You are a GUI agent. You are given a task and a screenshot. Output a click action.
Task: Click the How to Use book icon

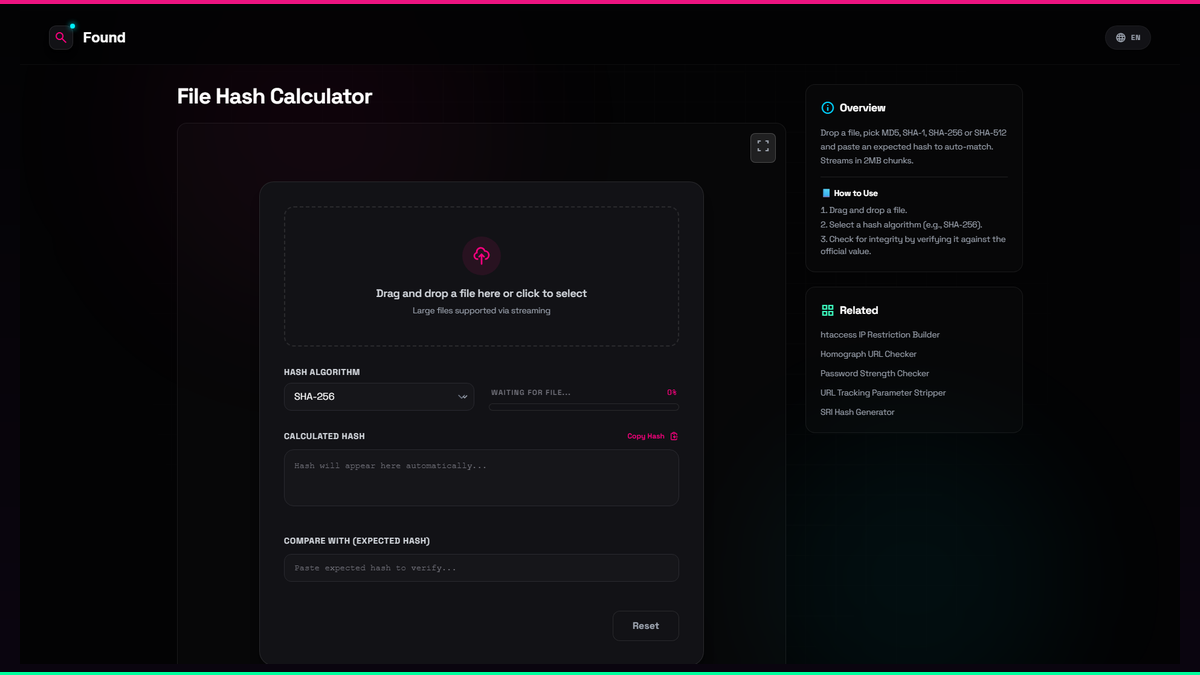pyautogui.click(x=826, y=193)
